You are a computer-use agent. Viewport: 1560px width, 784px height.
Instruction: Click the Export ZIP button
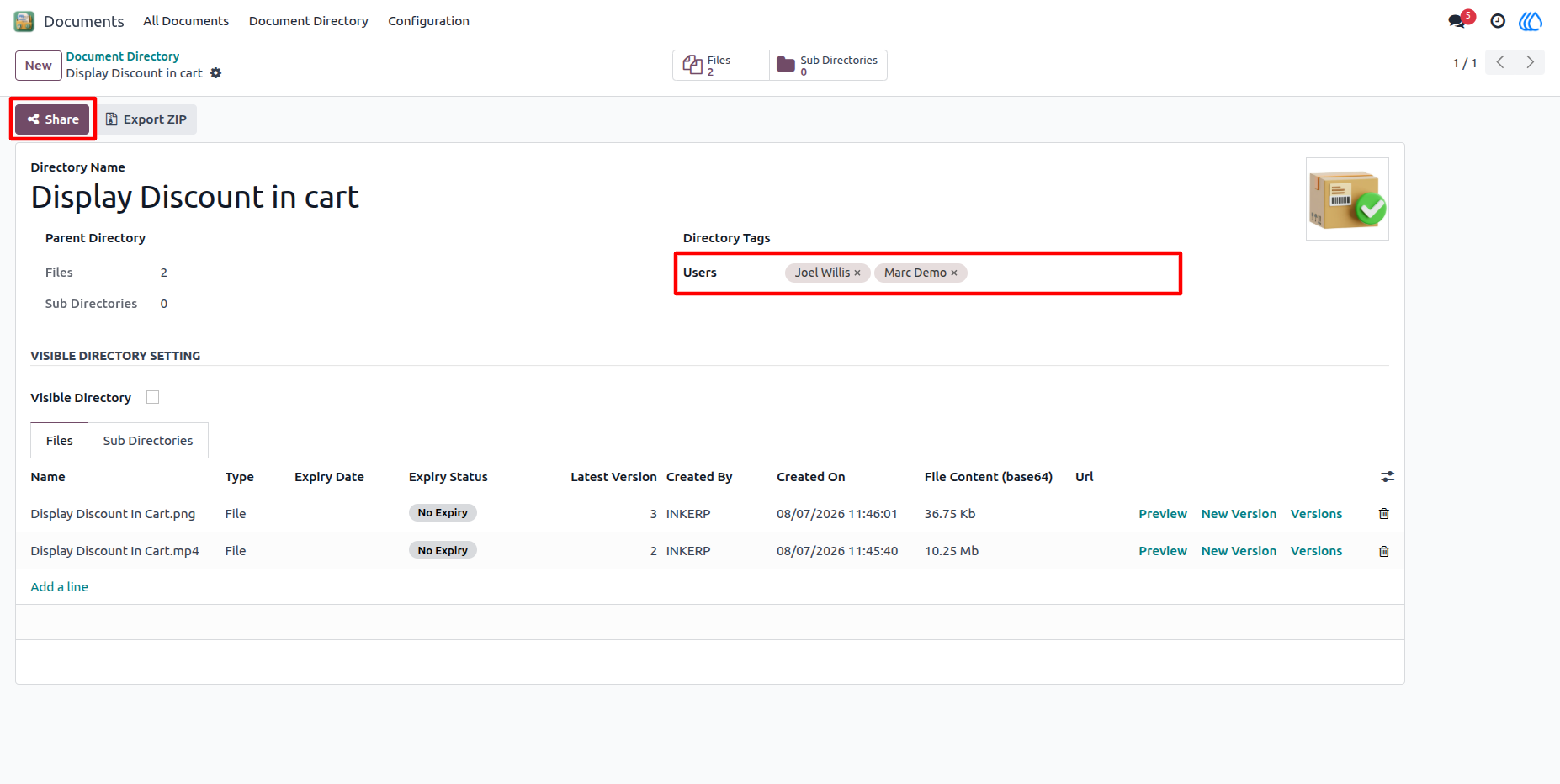pos(146,119)
